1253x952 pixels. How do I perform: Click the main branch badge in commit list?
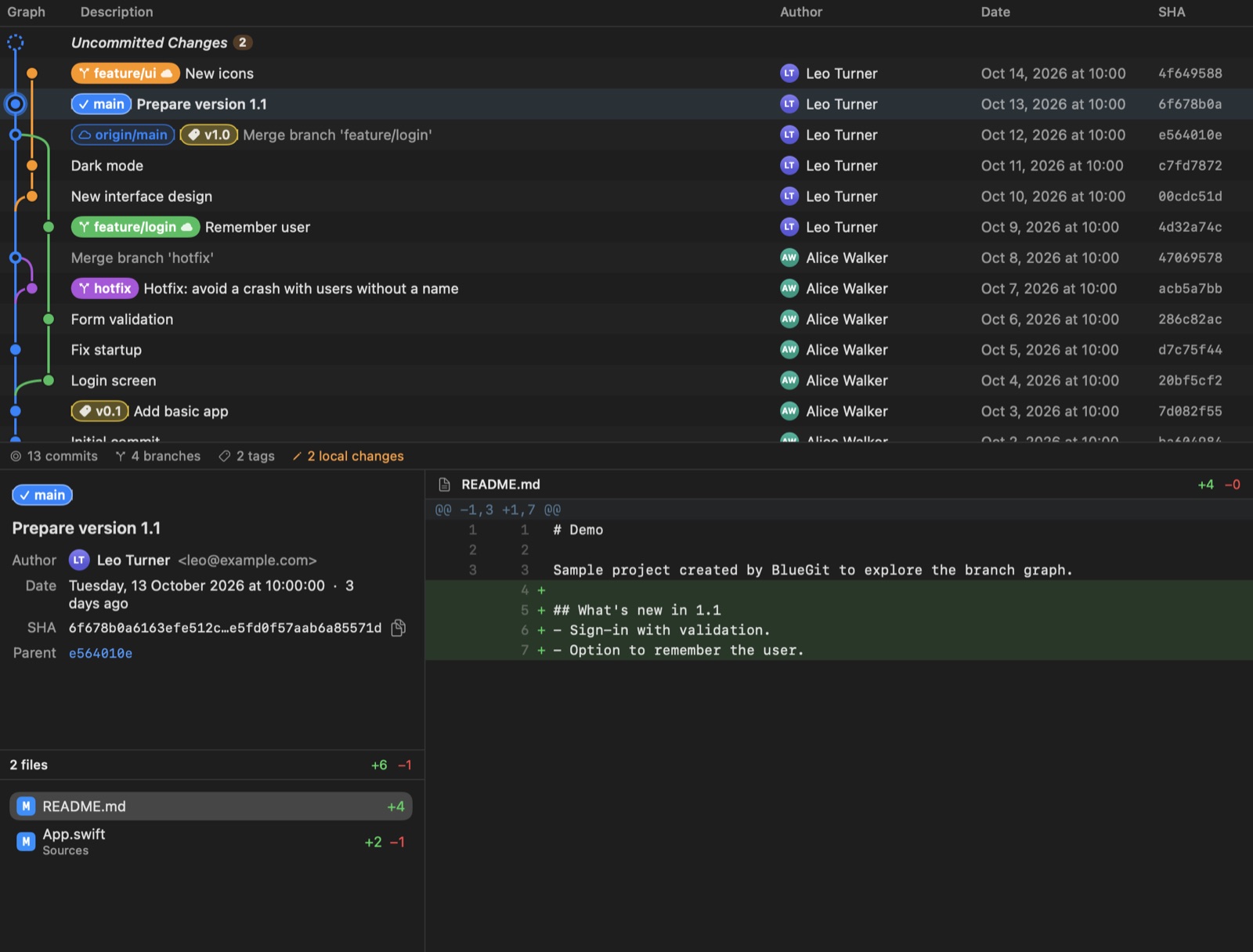click(x=101, y=104)
